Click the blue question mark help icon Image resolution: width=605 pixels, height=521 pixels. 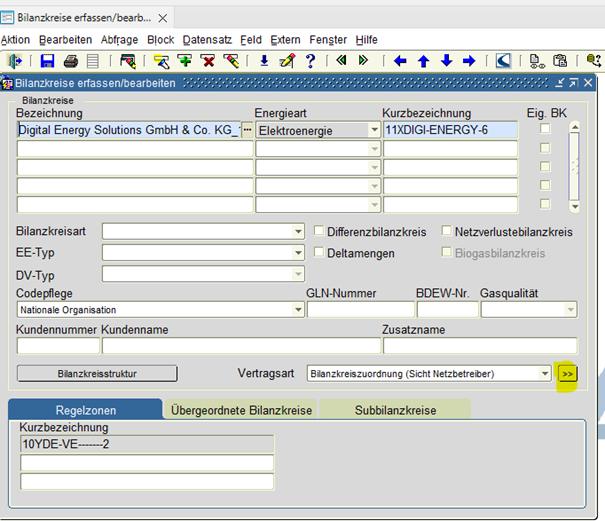[311, 61]
